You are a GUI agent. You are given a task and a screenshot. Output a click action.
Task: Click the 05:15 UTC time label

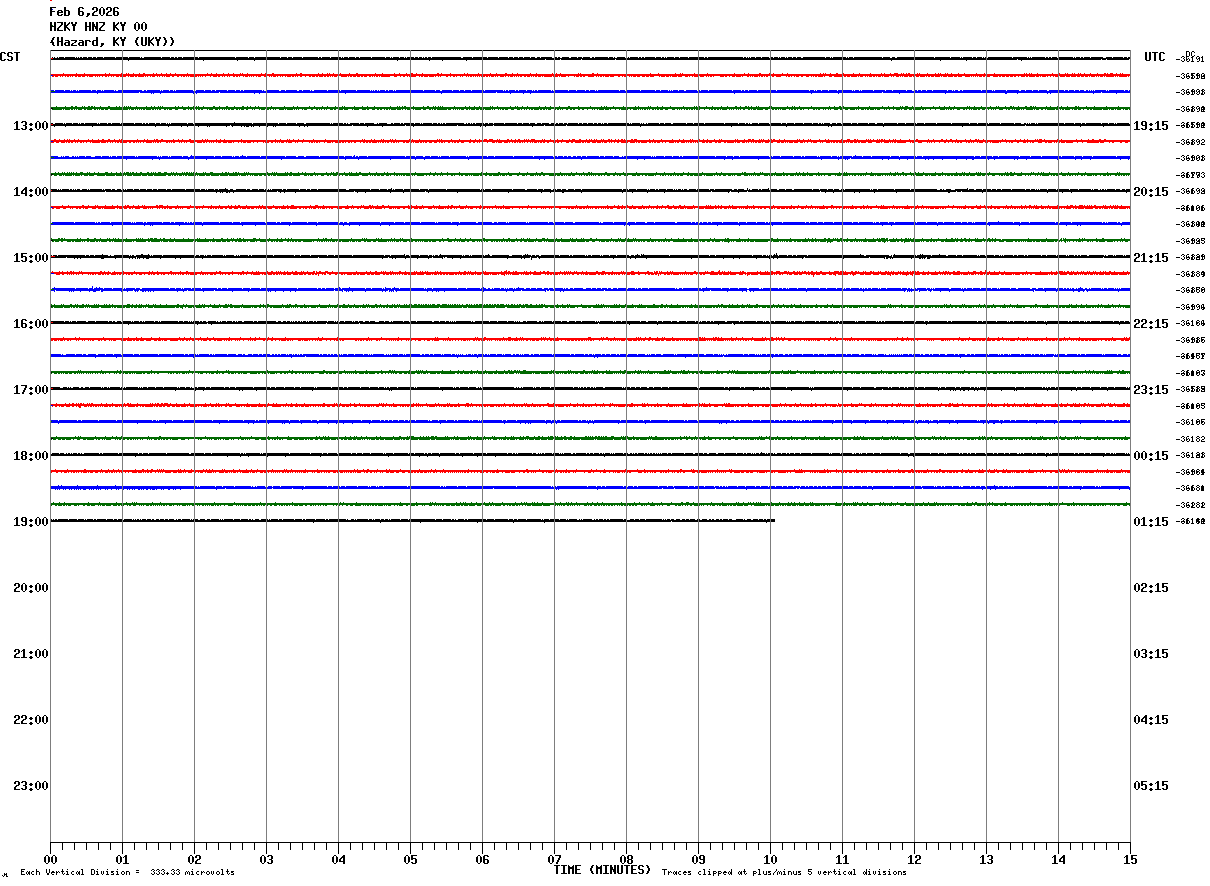click(x=1151, y=786)
